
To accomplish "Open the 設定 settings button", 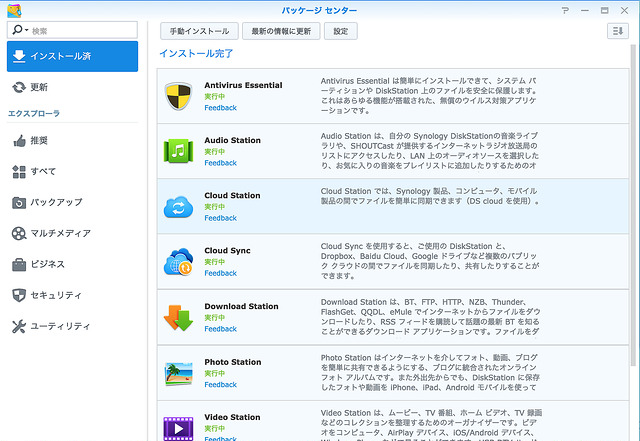I will [341, 31].
